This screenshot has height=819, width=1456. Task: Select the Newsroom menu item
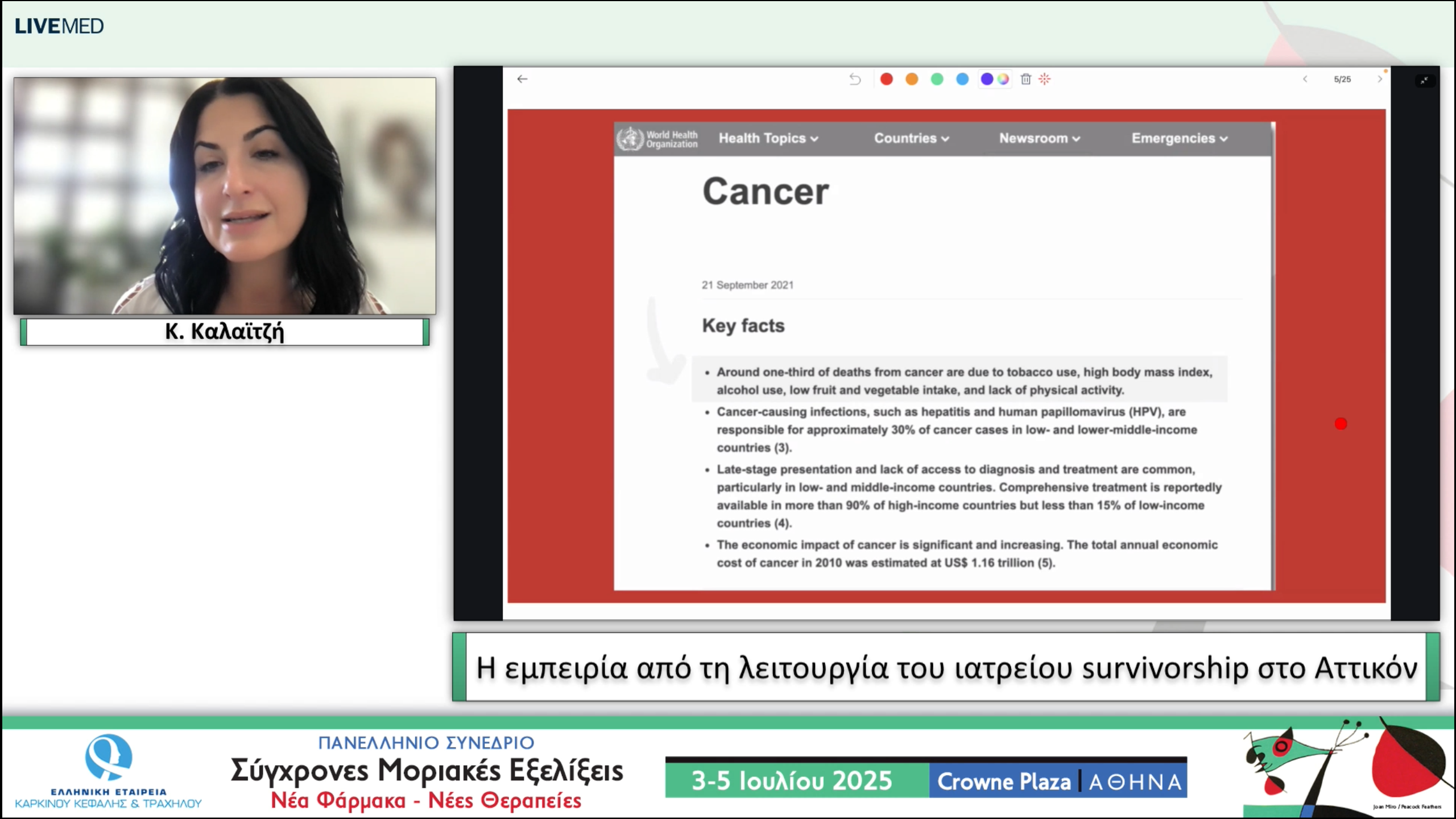coord(1039,138)
